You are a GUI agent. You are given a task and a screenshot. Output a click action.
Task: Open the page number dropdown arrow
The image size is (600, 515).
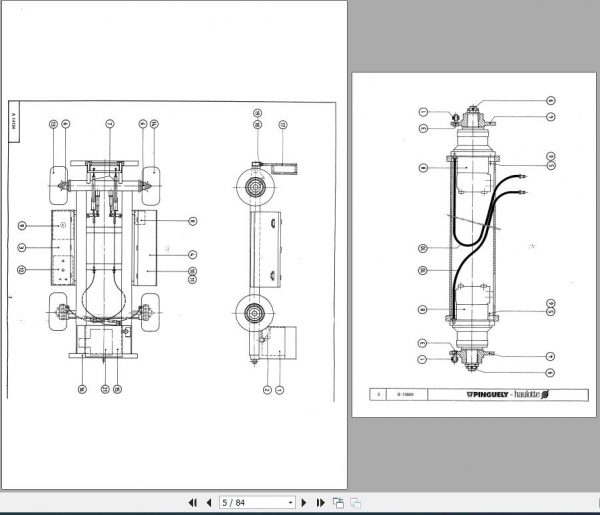pos(290,502)
